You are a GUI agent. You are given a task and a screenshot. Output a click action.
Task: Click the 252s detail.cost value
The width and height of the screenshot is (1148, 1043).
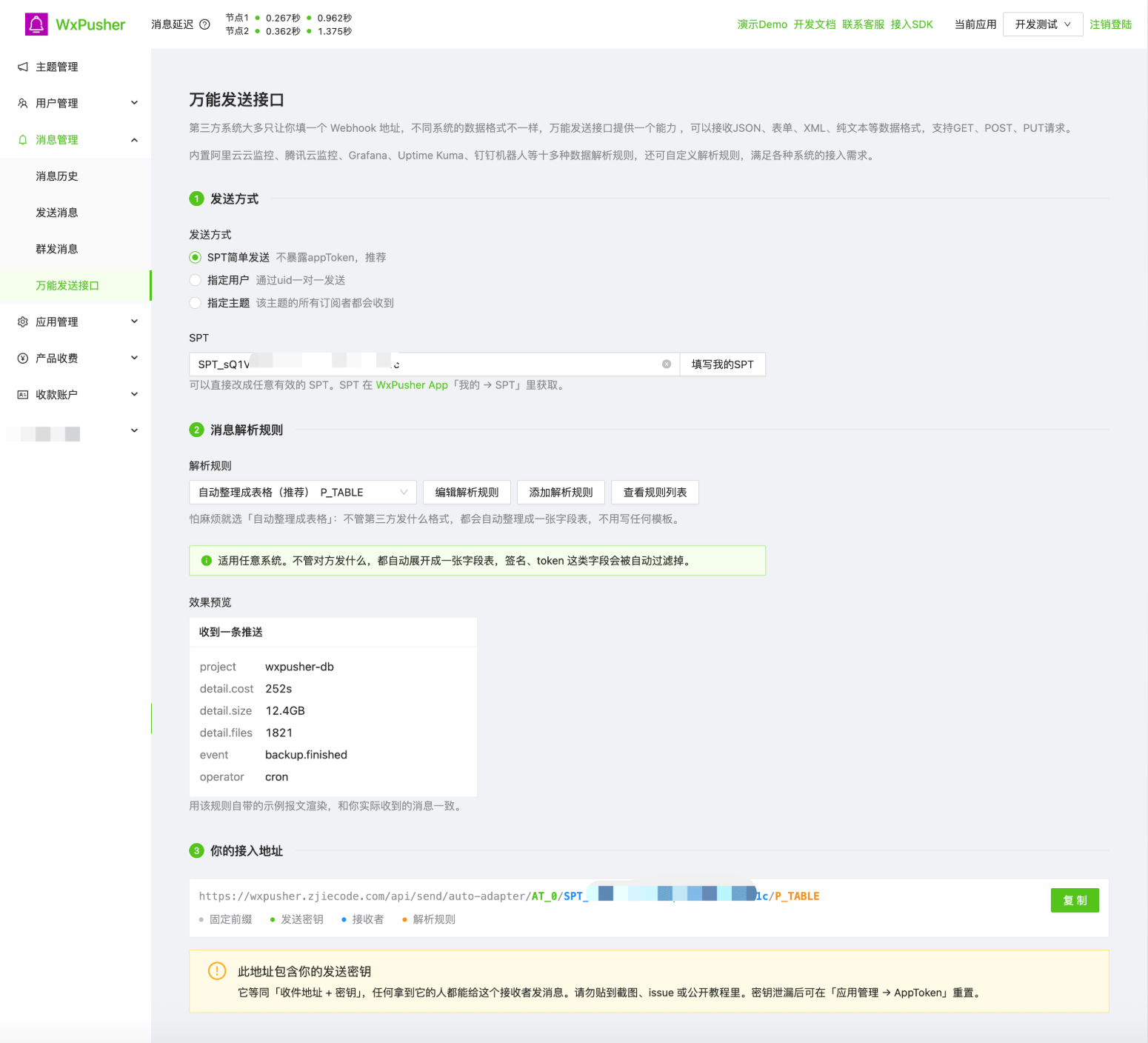[278, 689]
